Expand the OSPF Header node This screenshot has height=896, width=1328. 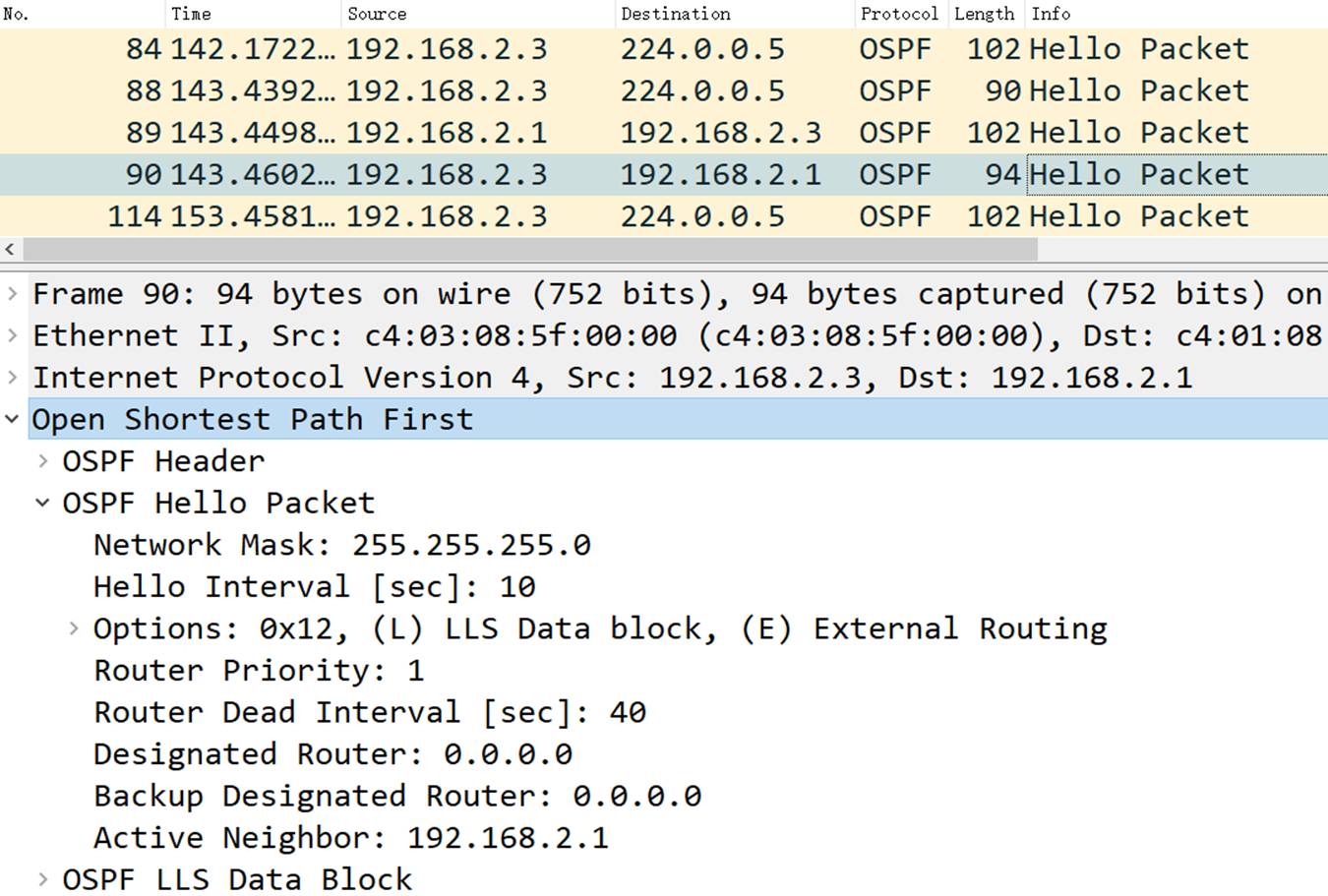click(43, 460)
